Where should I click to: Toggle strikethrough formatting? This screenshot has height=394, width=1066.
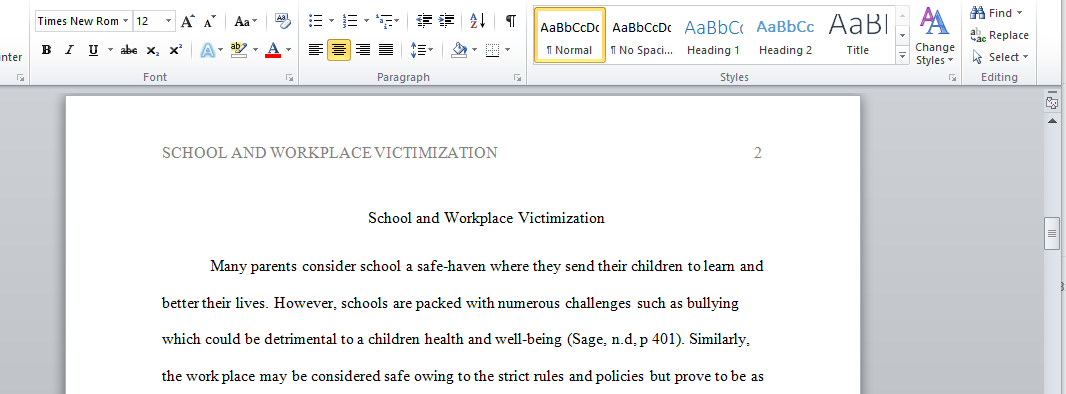[128, 50]
